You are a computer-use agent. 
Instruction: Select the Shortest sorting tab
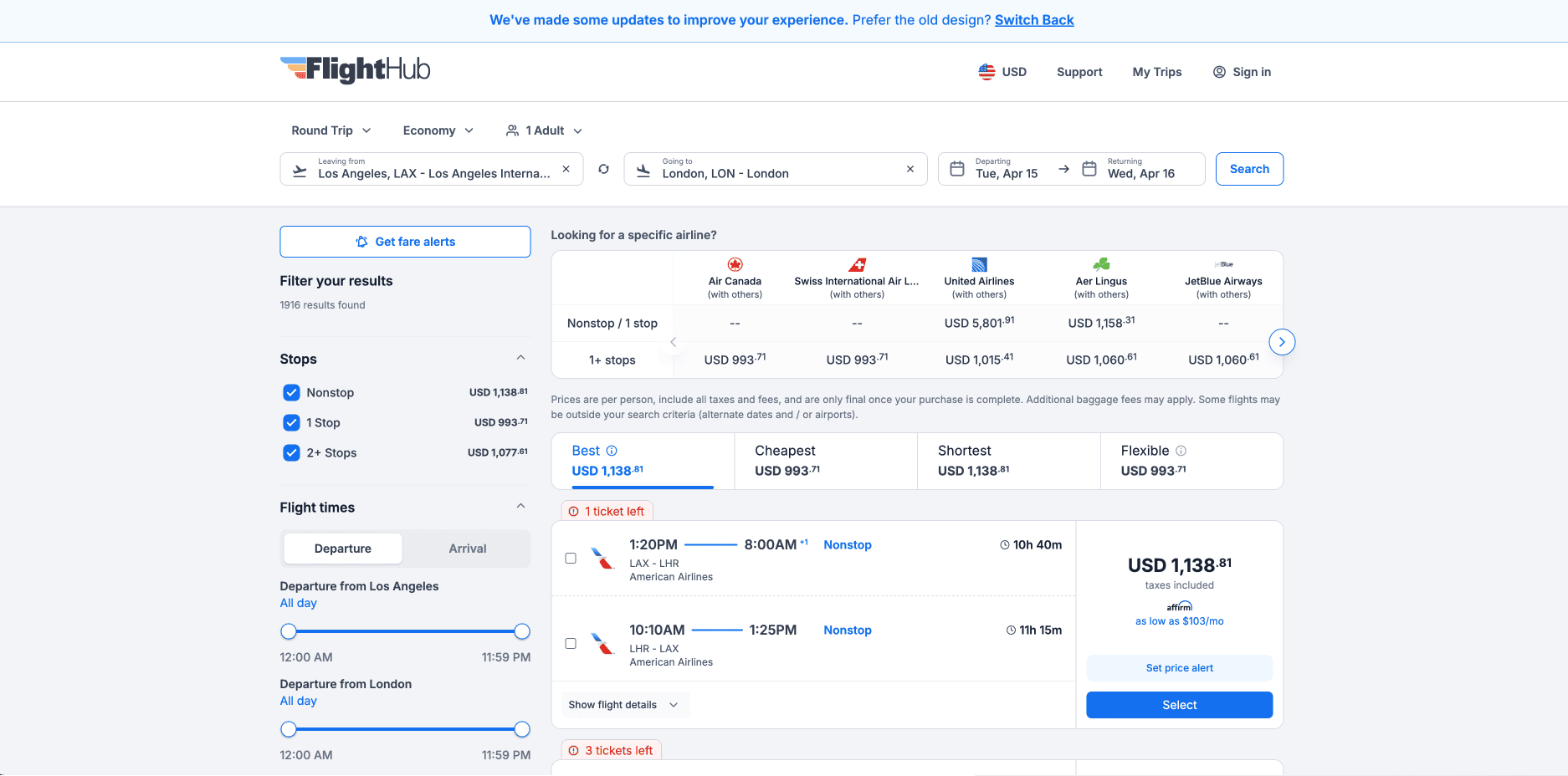(x=1009, y=461)
